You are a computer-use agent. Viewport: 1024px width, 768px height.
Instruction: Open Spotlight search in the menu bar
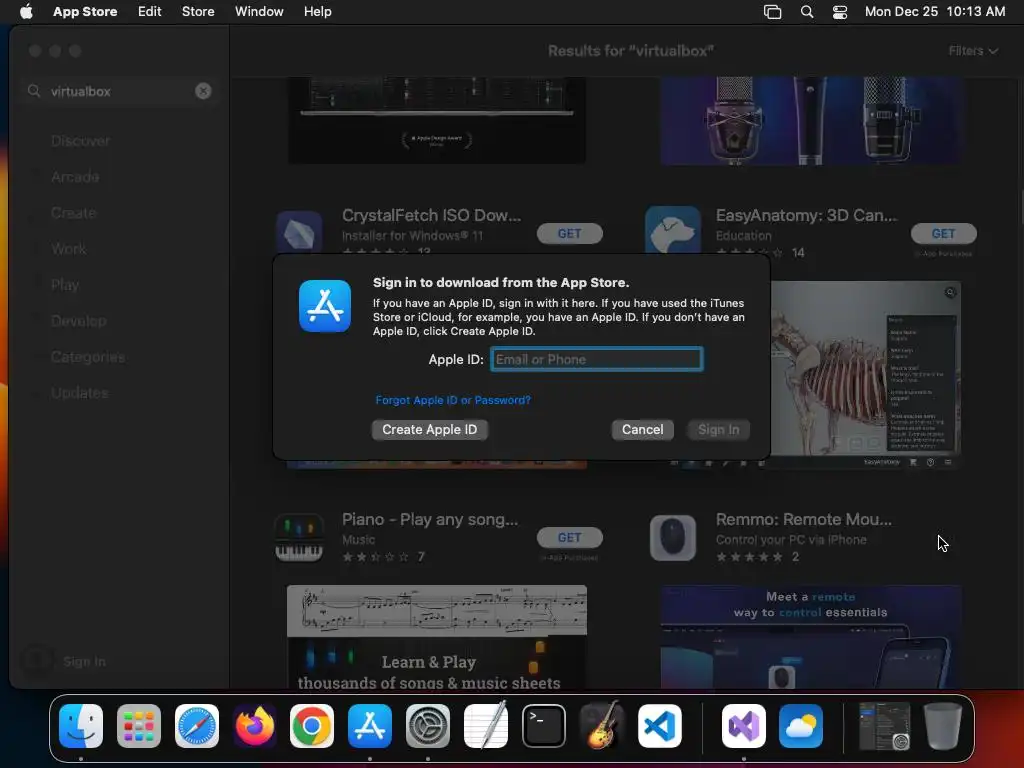[x=807, y=12]
